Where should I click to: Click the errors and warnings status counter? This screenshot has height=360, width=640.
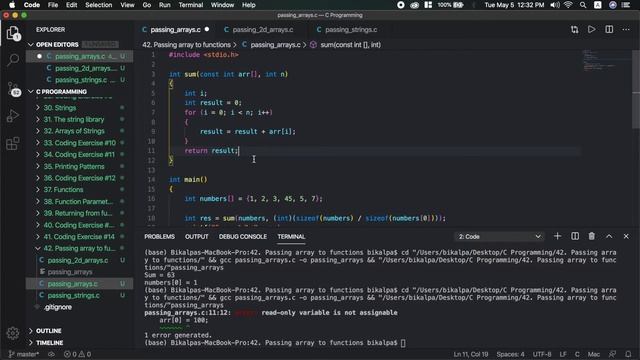click(x=77, y=354)
